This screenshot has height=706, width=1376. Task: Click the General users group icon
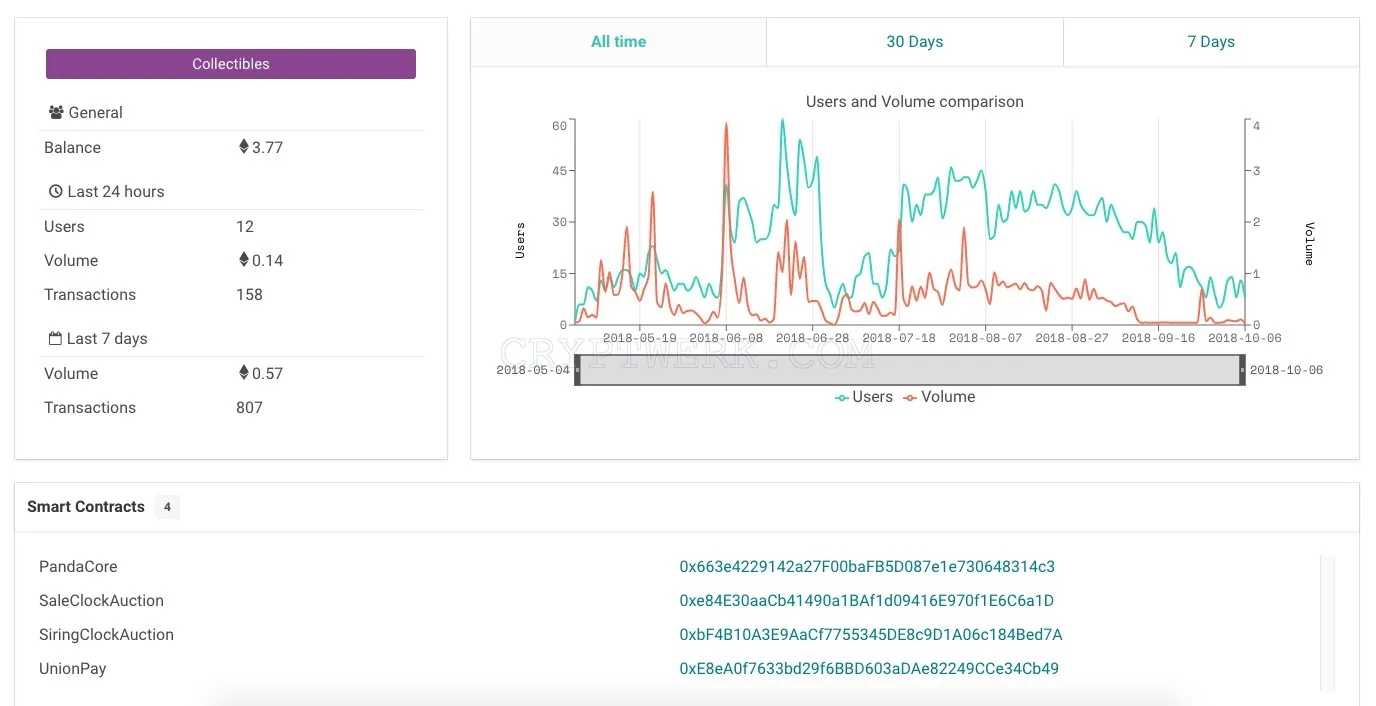click(x=56, y=113)
